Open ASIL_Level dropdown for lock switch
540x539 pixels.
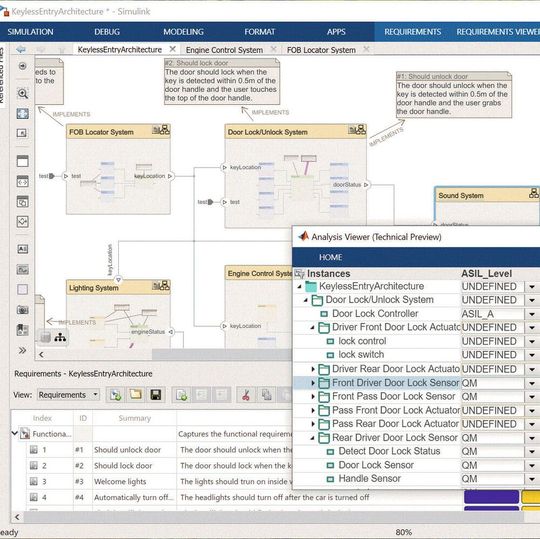pos(532,355)
